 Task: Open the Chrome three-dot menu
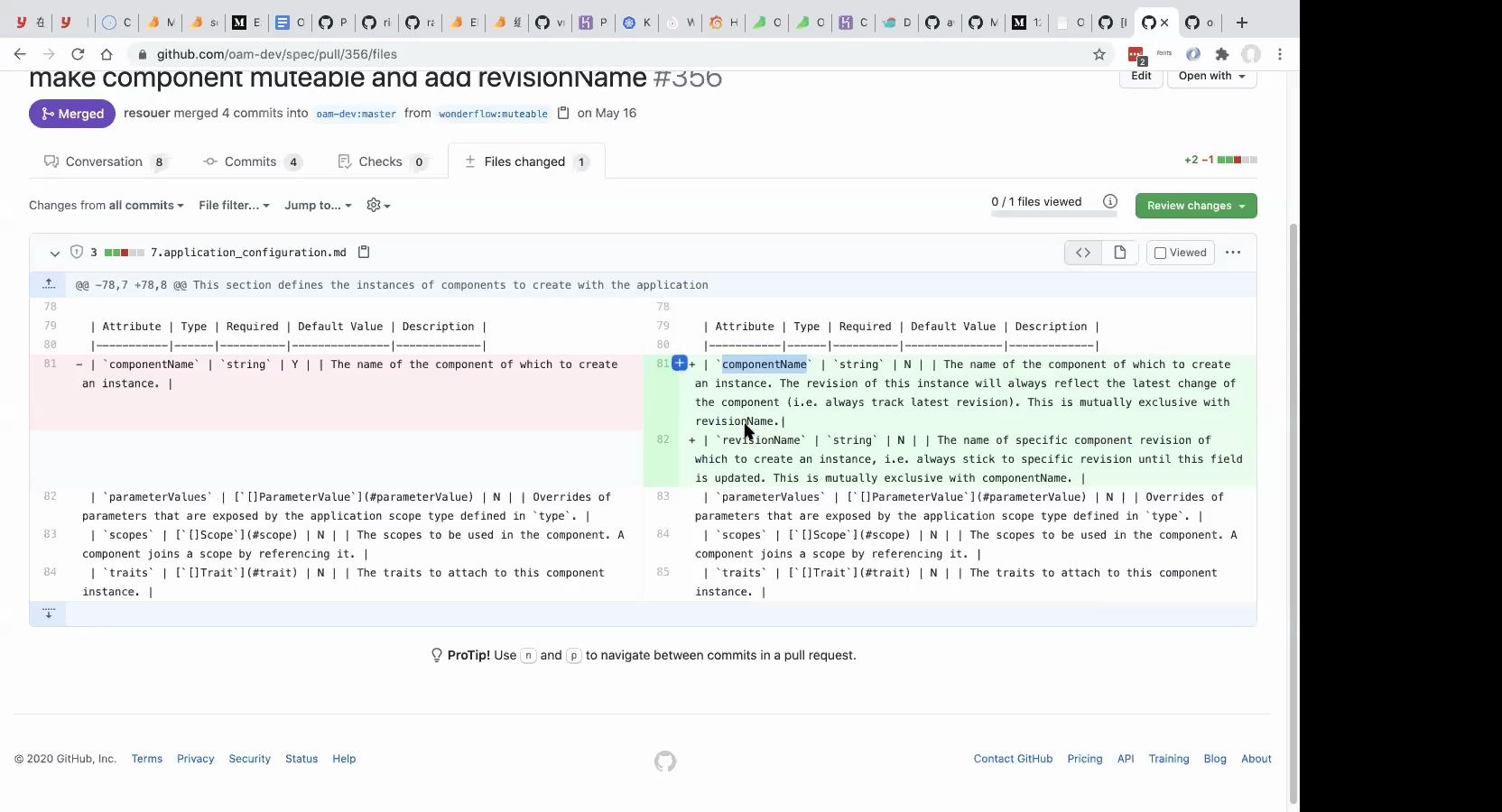point(1280,54)
